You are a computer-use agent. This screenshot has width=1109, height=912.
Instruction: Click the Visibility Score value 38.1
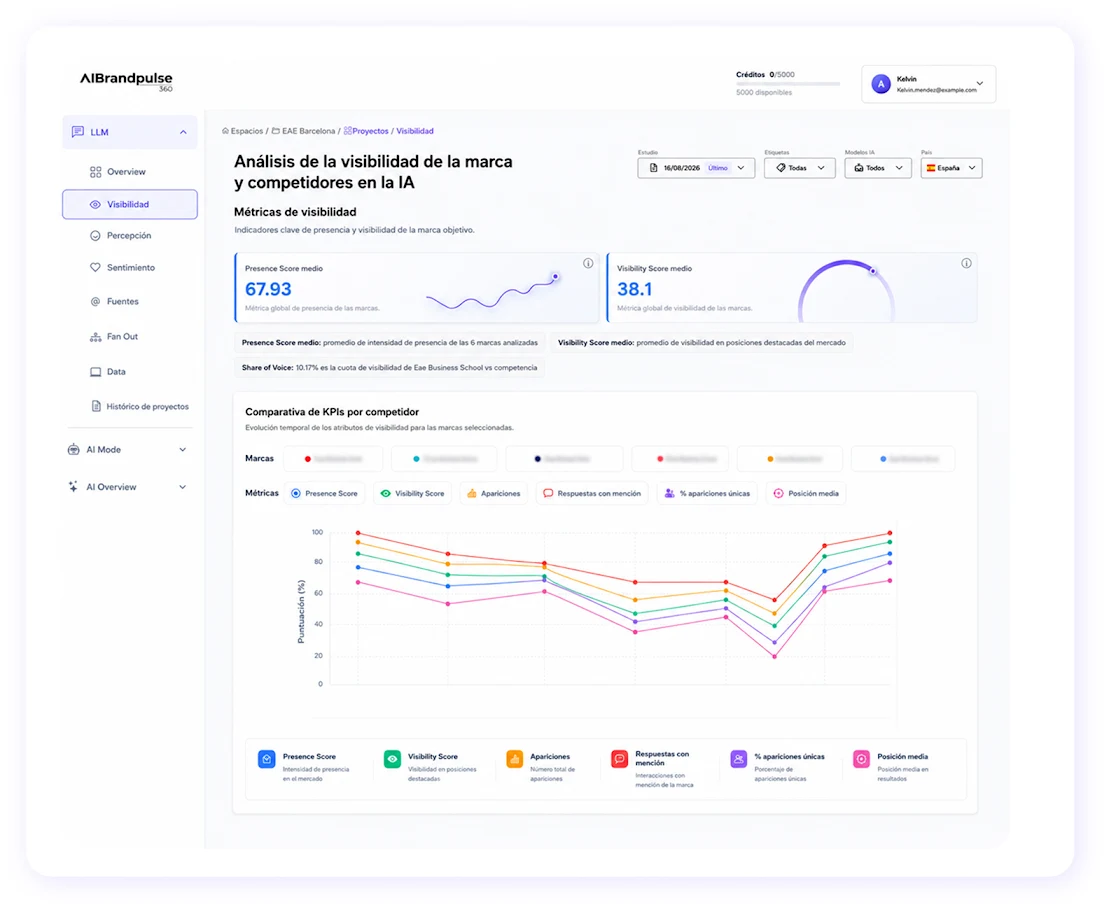pyautogui.click(x=634, y=289)
